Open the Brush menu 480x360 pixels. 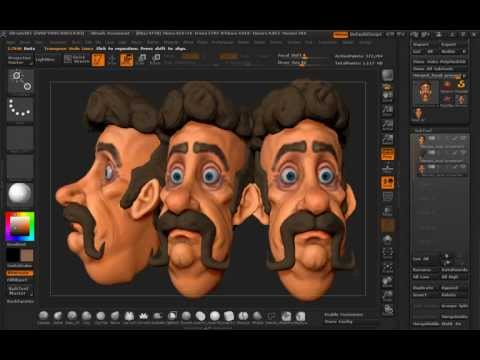tap(25, 42)
